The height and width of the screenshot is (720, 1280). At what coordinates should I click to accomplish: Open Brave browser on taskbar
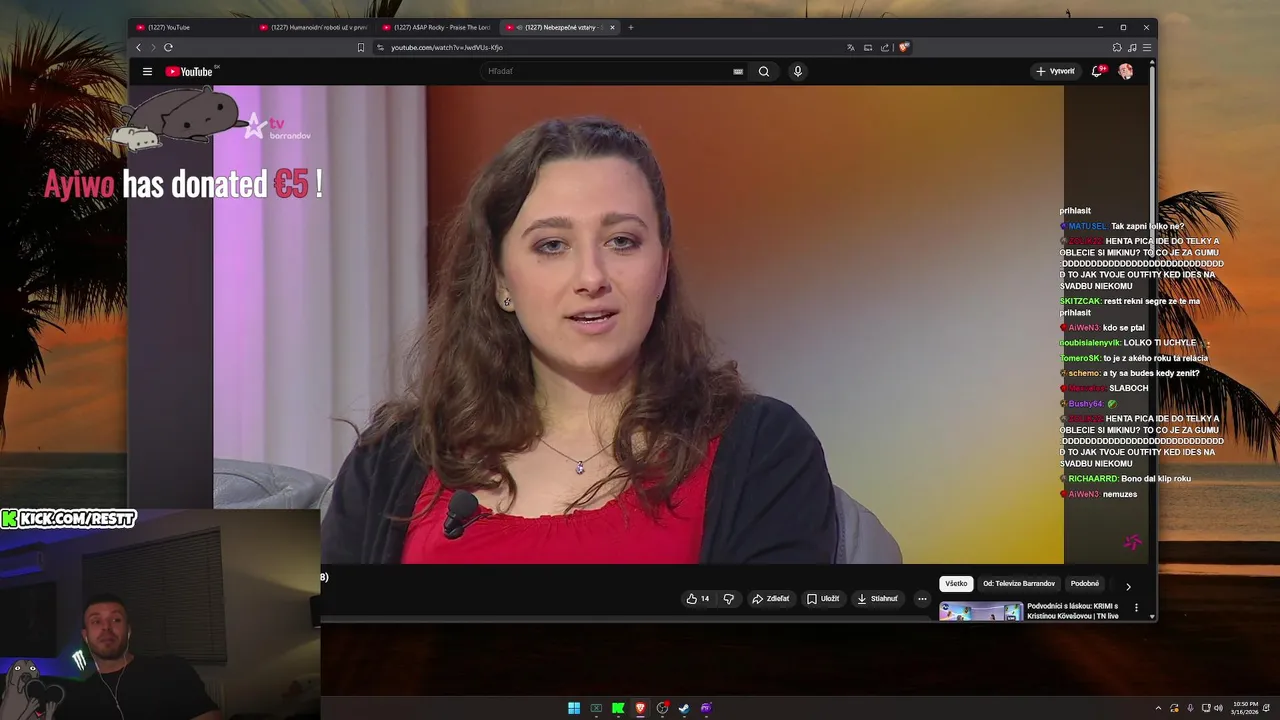(x=640, y=708)
